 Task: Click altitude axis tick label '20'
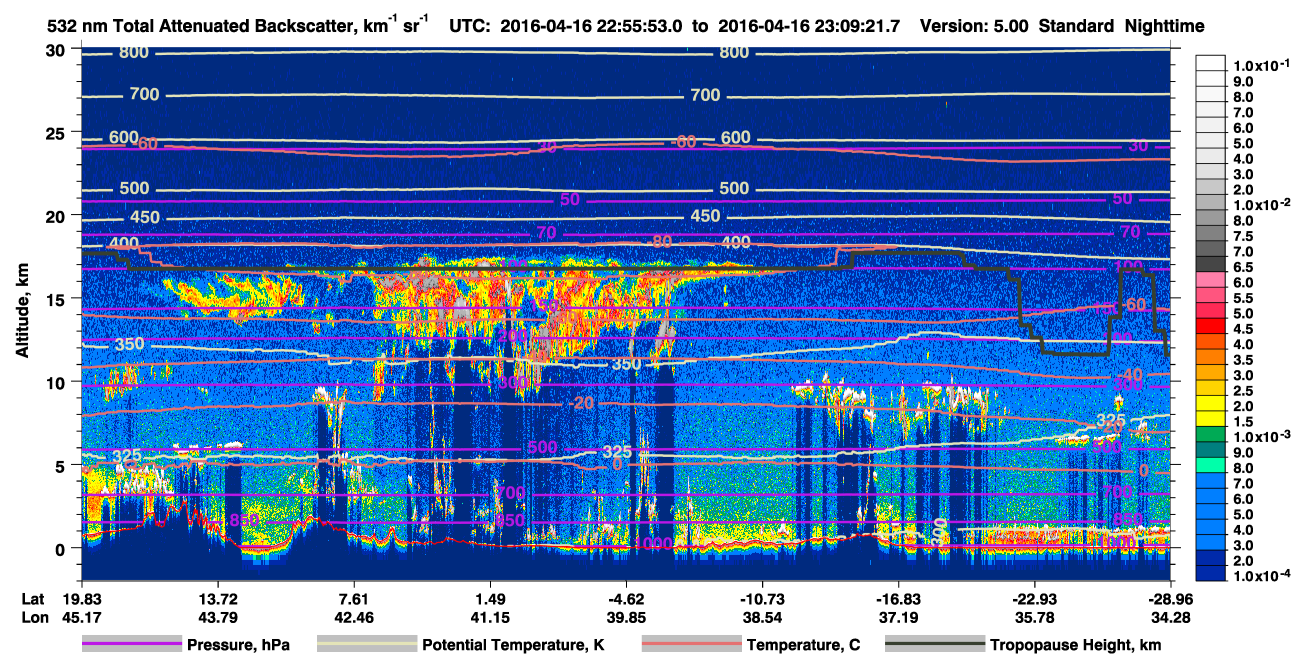[x=58, y=216]
